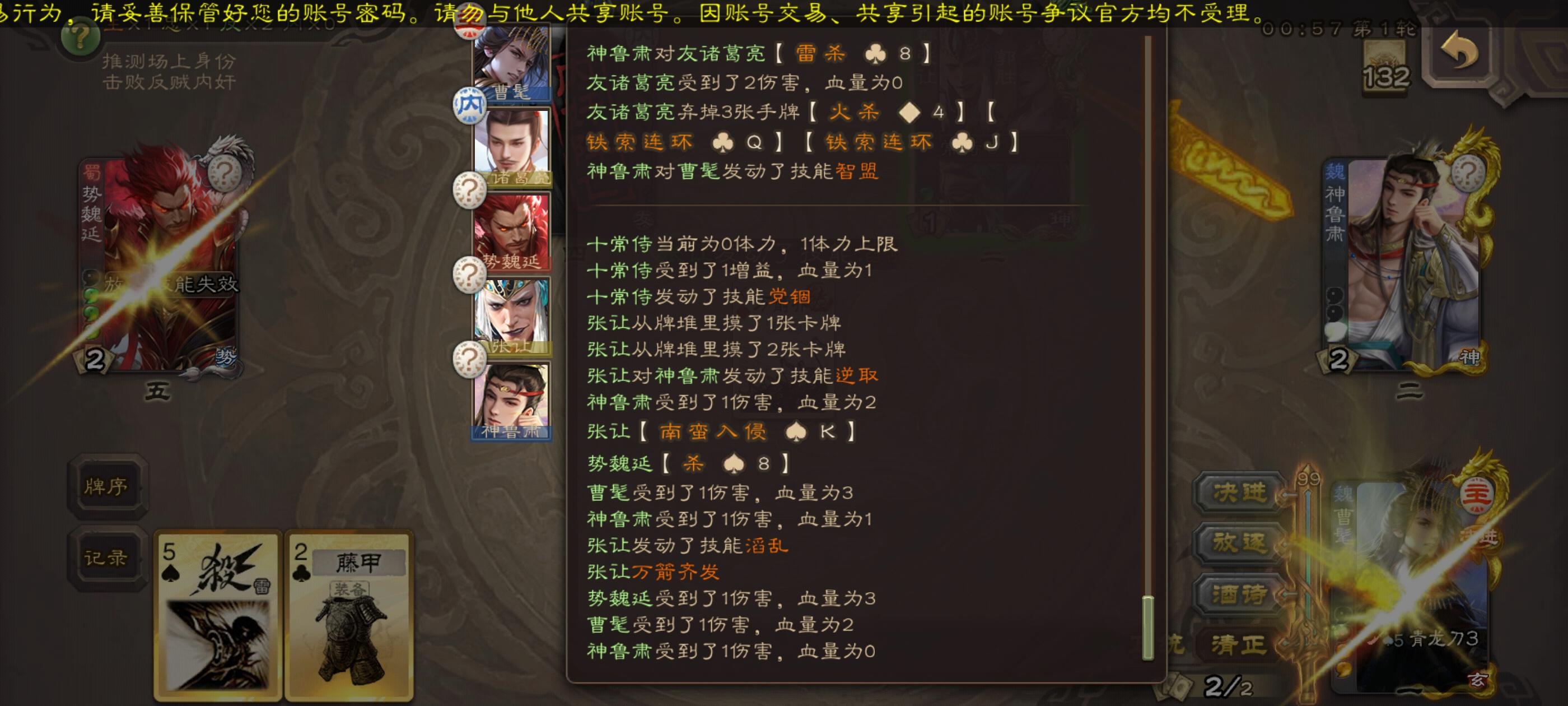This screenshot has width=1568, height=706.
Task: Click the battle log scrollbar thumb
Action: pyautogui.click(x=1148, y=628)
